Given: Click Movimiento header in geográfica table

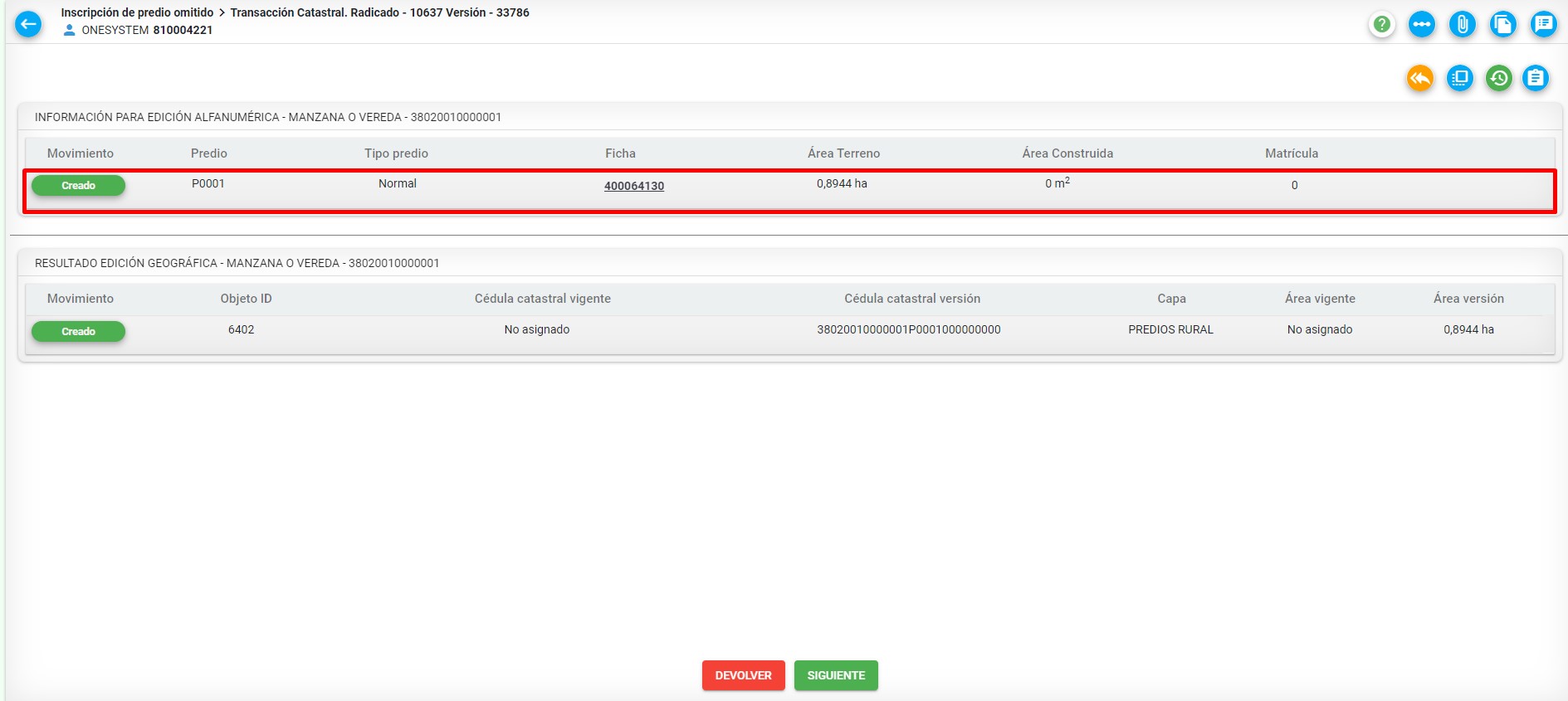Looking at the screenshot, I should (81, 299).
